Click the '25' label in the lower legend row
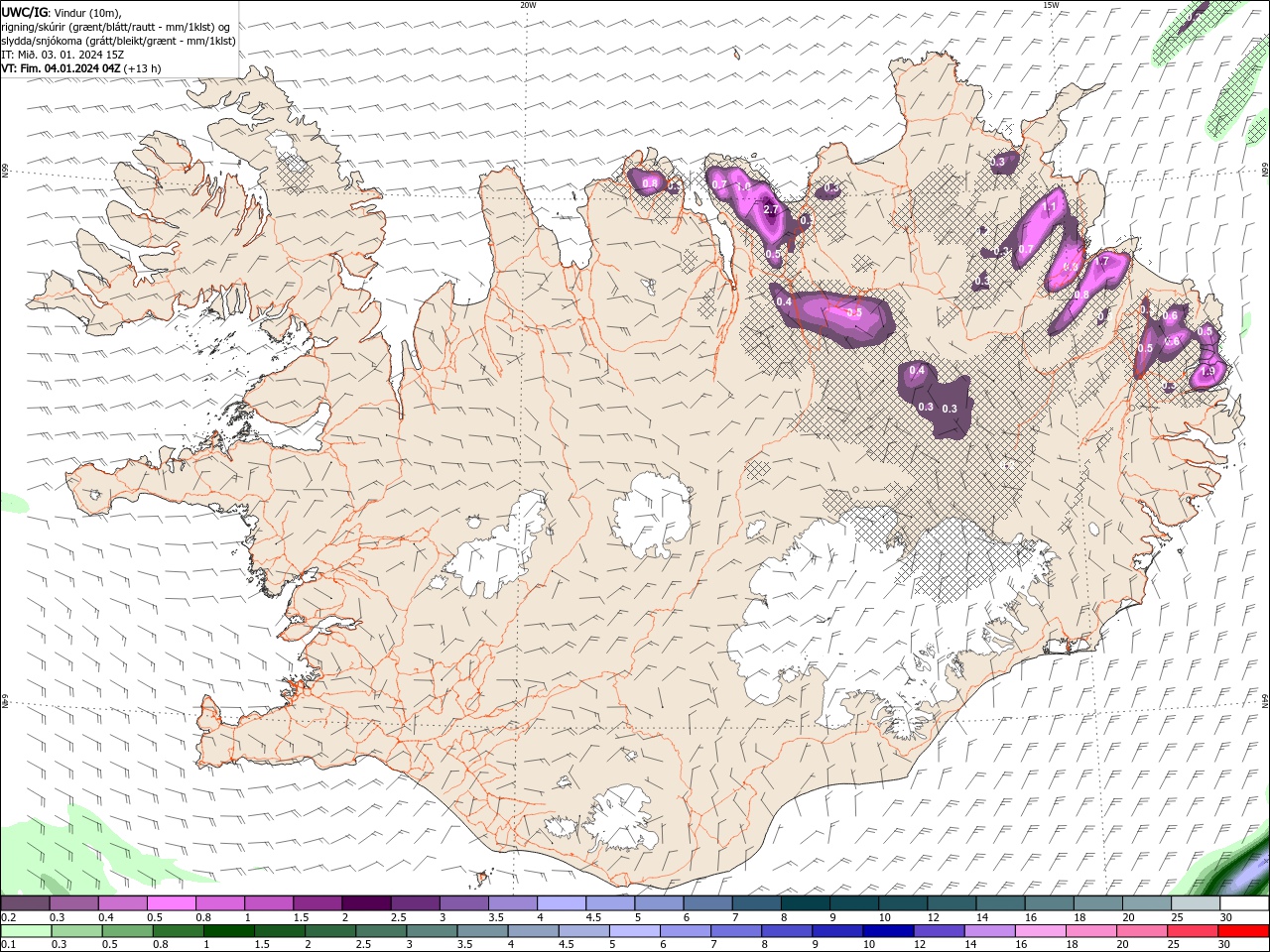The image size is (1270, 952). tap(1174, 944)
